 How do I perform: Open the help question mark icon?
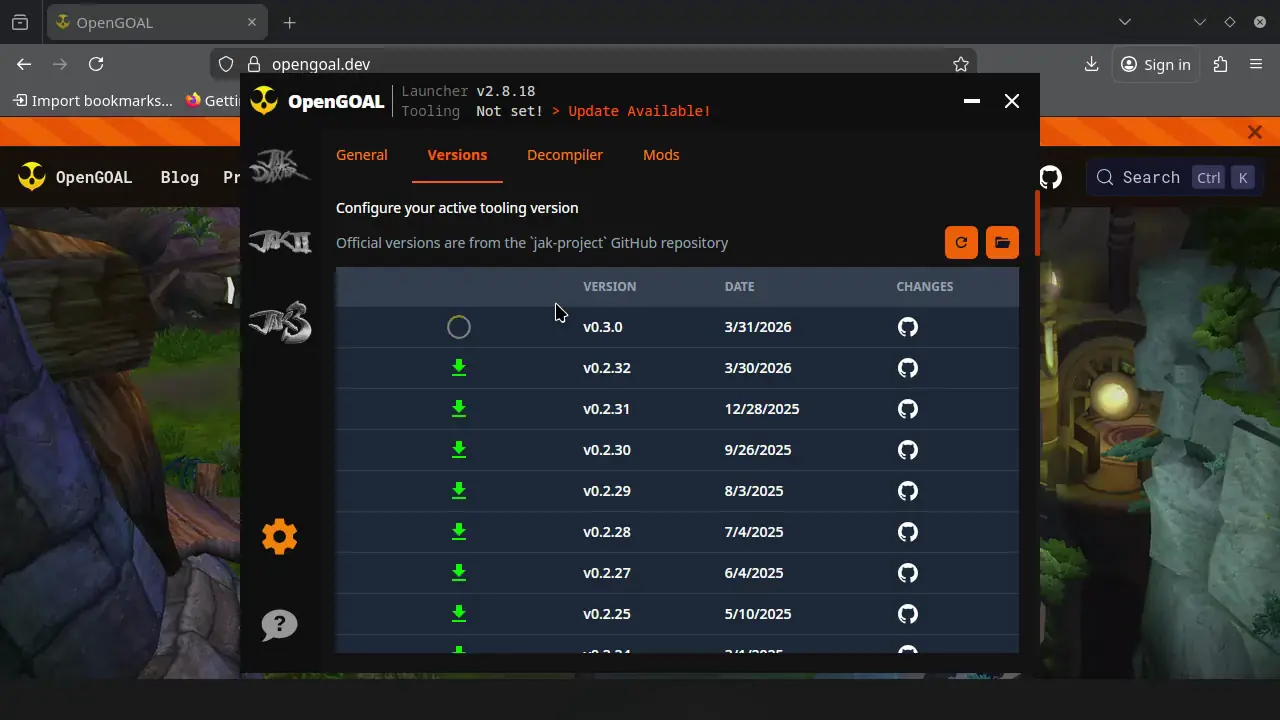click(279, 625)
